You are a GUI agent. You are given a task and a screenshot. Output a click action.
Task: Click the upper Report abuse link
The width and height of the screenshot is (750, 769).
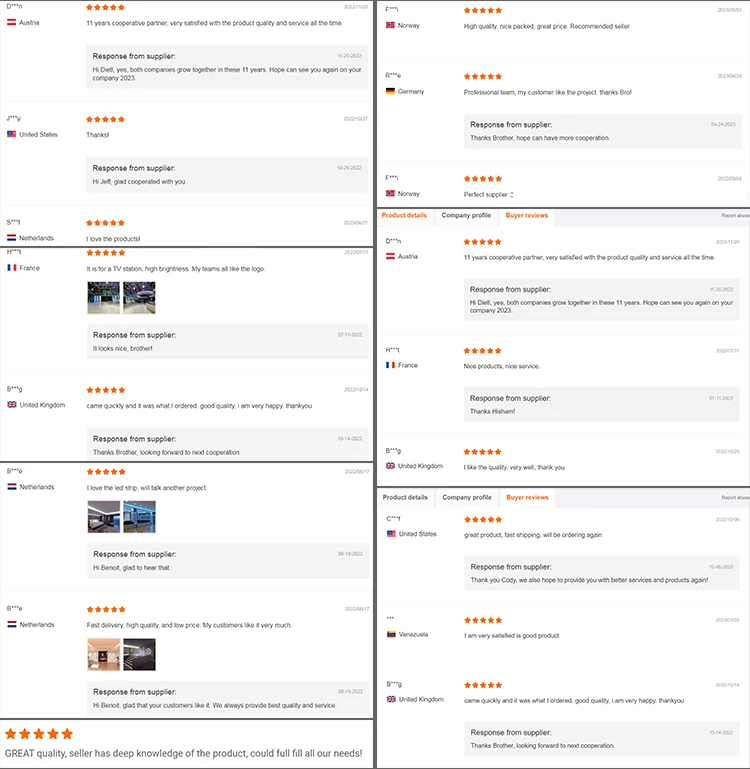[735, 215]
